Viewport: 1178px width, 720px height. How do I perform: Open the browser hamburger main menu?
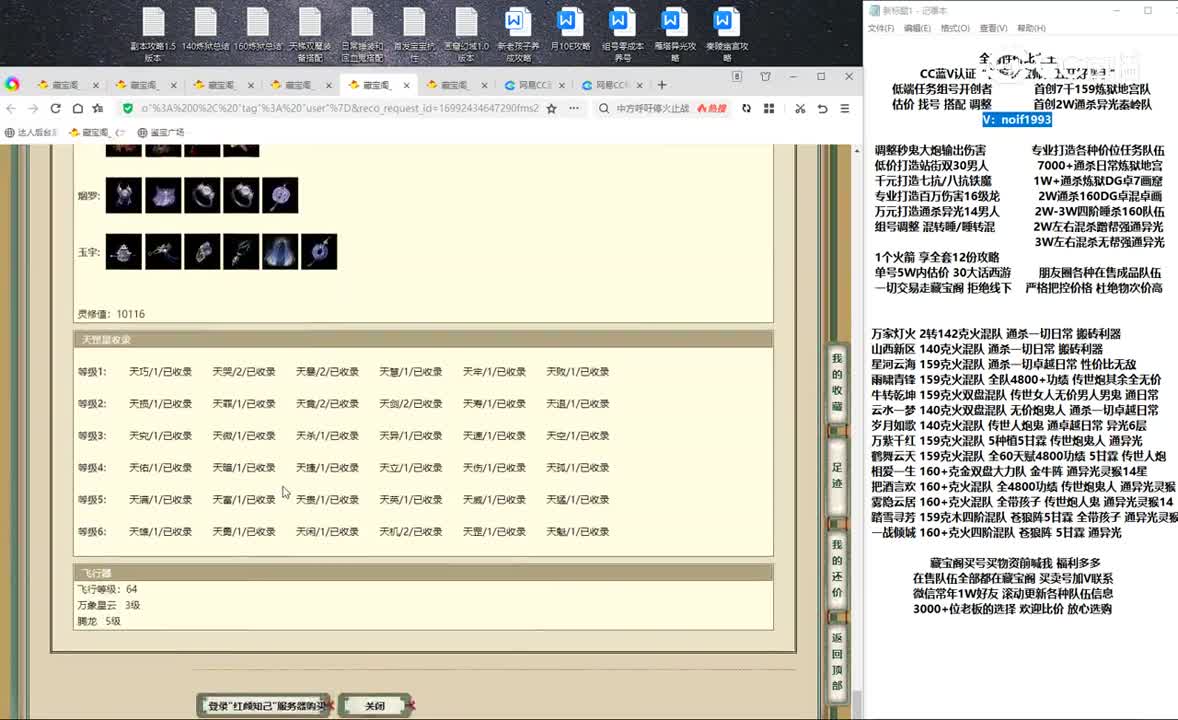point(845,108)
